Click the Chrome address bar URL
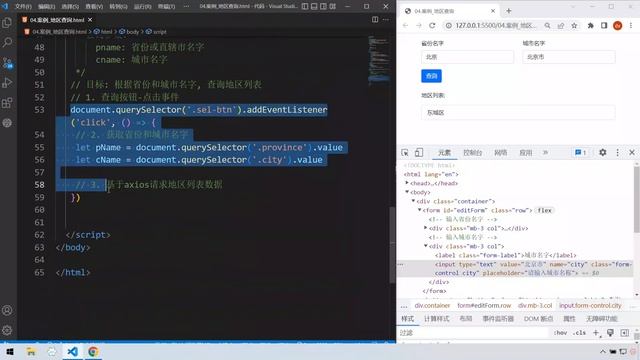The image size is (640, 360). click(x=496, y=25)
